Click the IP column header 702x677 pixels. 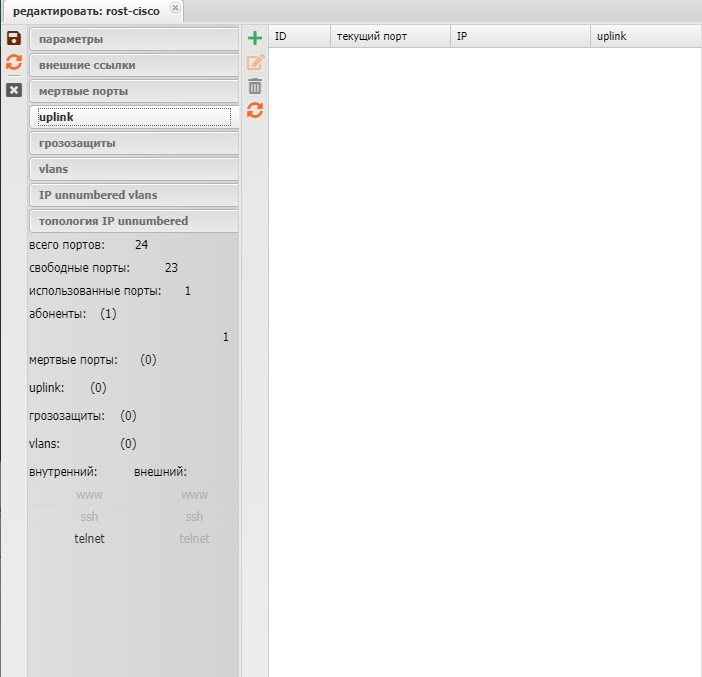tap(463, 36)
